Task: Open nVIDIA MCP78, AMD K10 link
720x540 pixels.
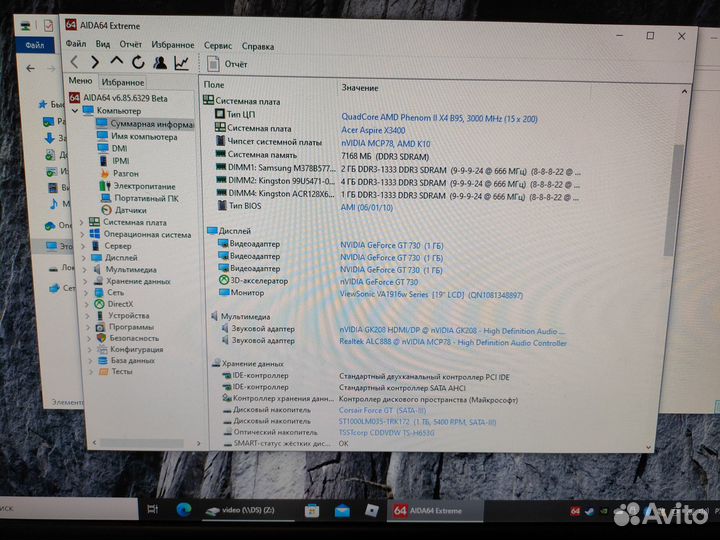Action: 385,143
